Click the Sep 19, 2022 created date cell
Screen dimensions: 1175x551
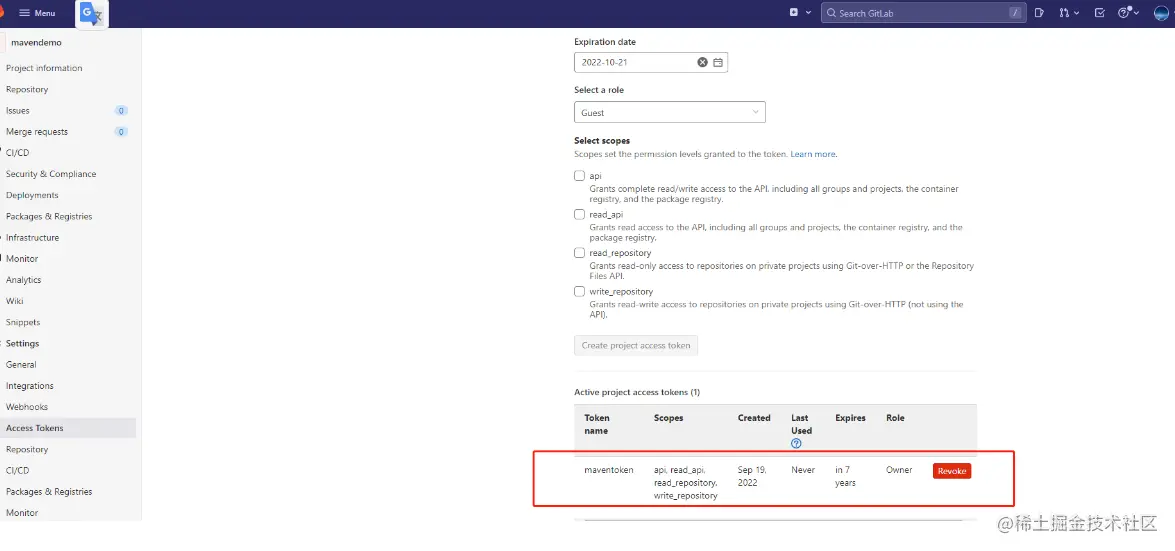click(x=752, y=476)
